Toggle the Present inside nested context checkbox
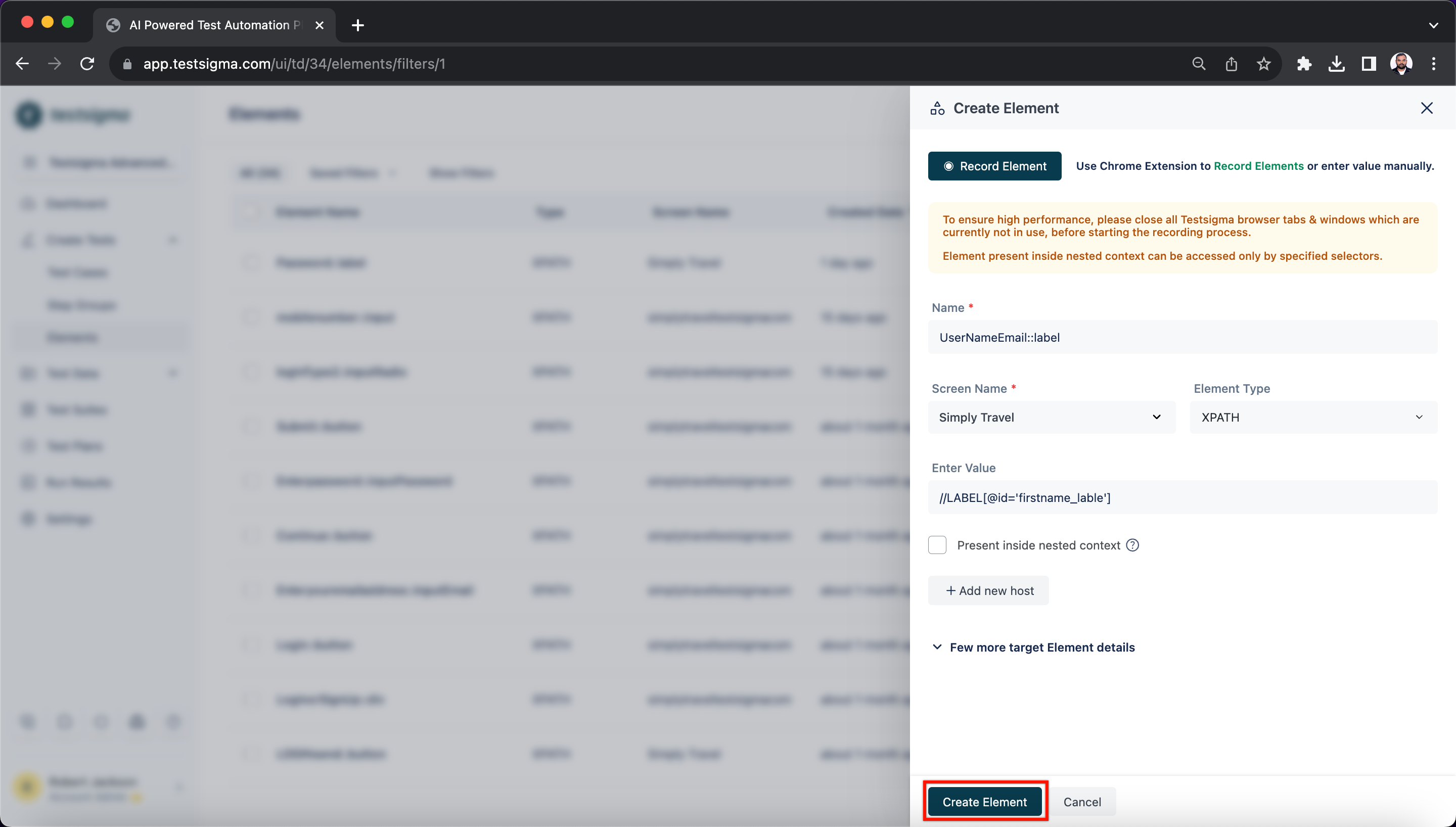 pyautogui.click(x=937, y=545)
